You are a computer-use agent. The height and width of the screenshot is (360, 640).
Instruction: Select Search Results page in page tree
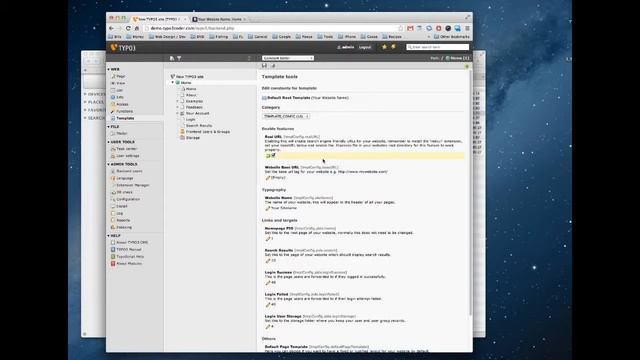point(199,126)
